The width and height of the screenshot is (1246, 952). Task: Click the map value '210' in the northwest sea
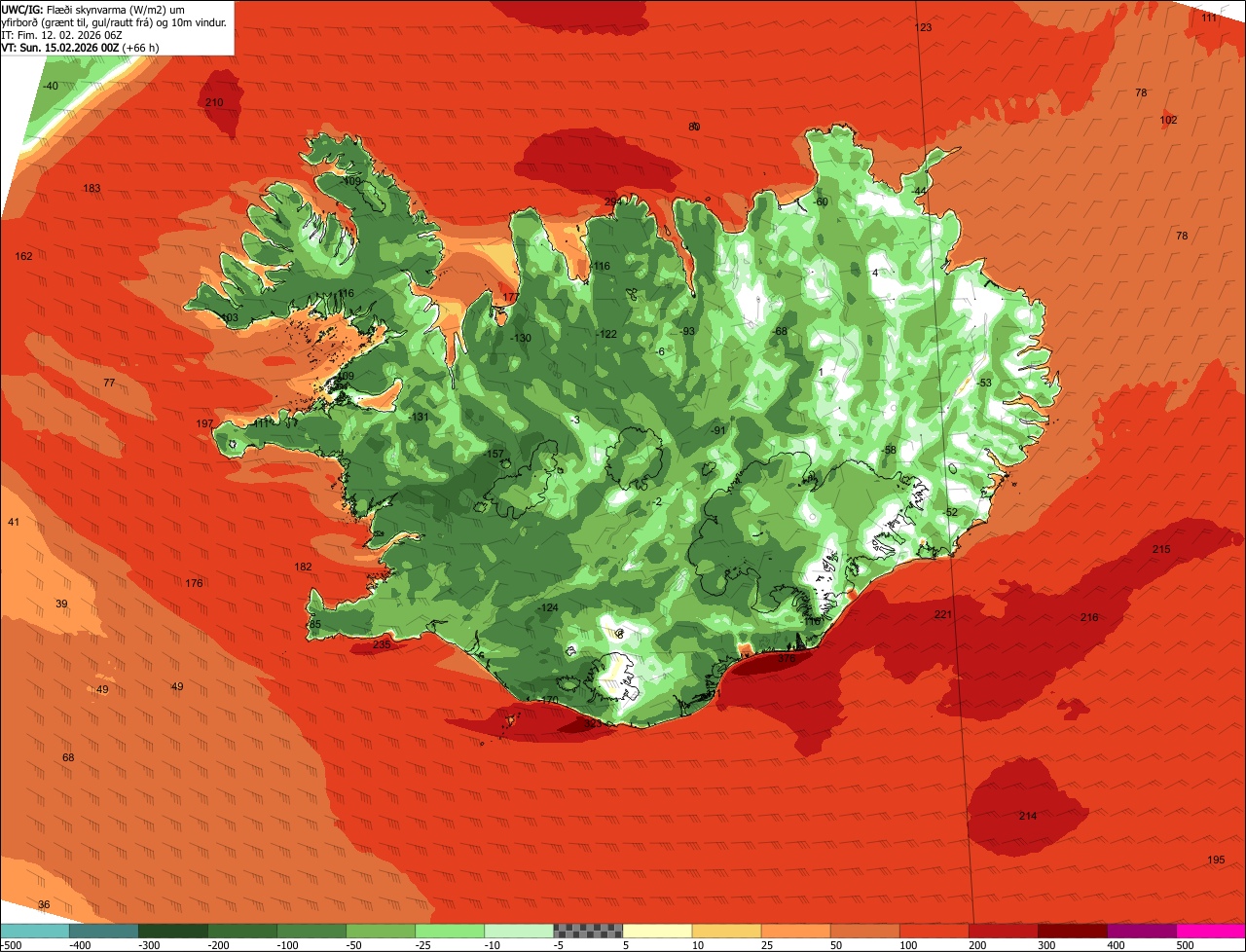click(x=214, y=103)
